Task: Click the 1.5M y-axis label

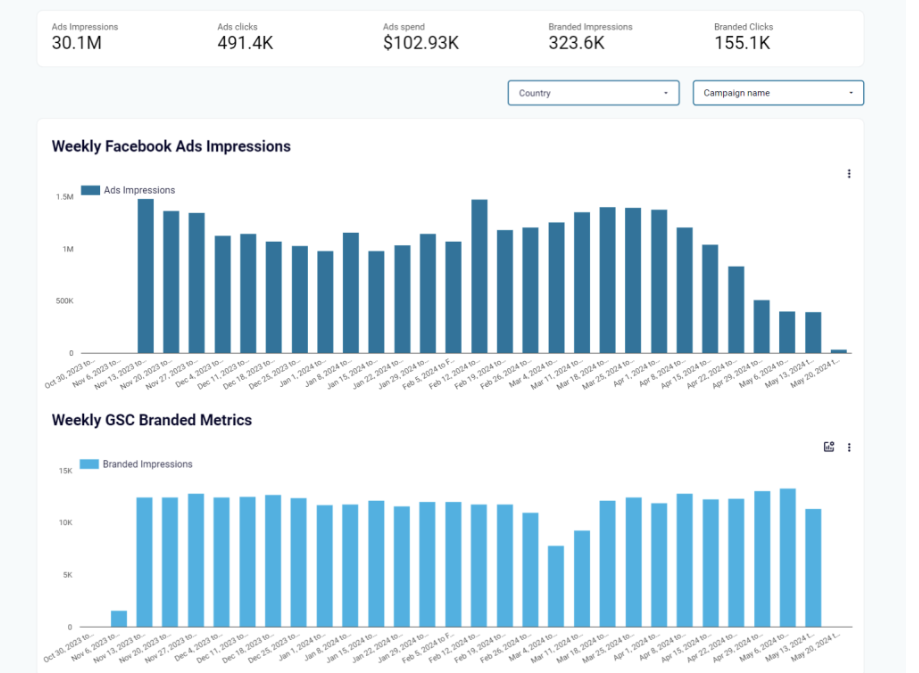Action: pyautogui.click(x=64, y=197)
